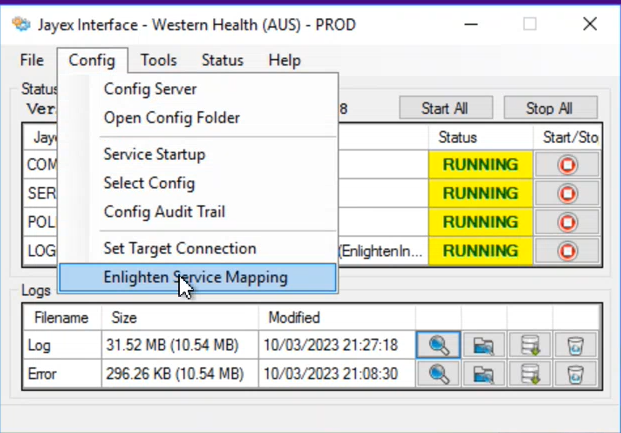The image size is (621, 433).
Task: Click modified cell 10/03/2023 21:08:30
Action: point(337,374)
